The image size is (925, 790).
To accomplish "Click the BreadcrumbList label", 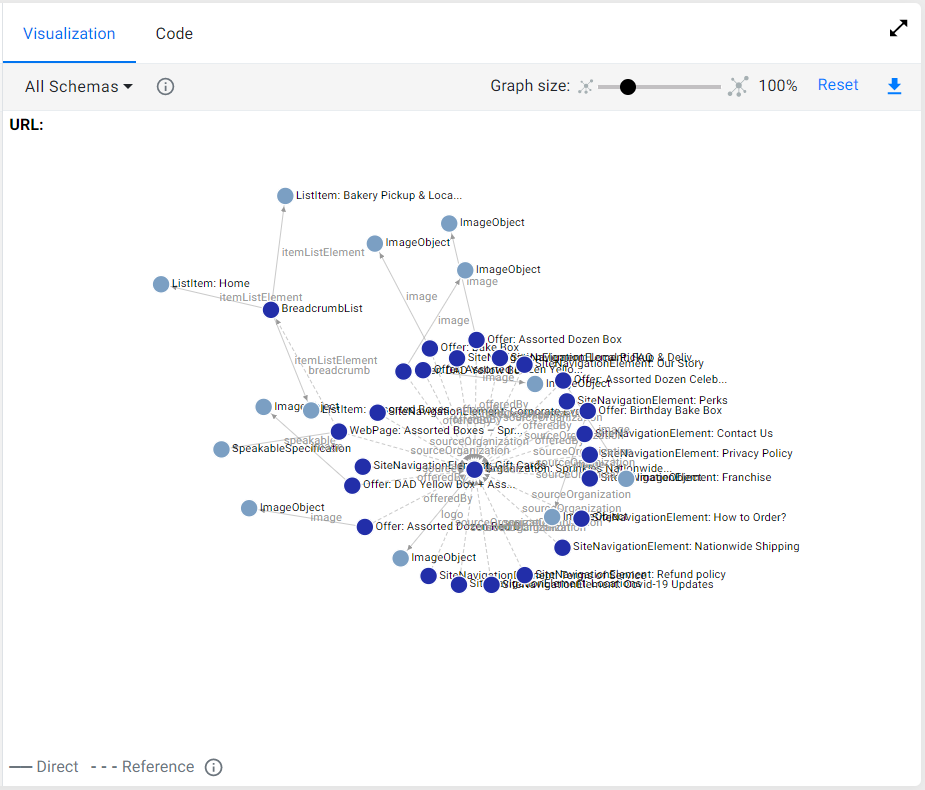I will coord(322,309).
